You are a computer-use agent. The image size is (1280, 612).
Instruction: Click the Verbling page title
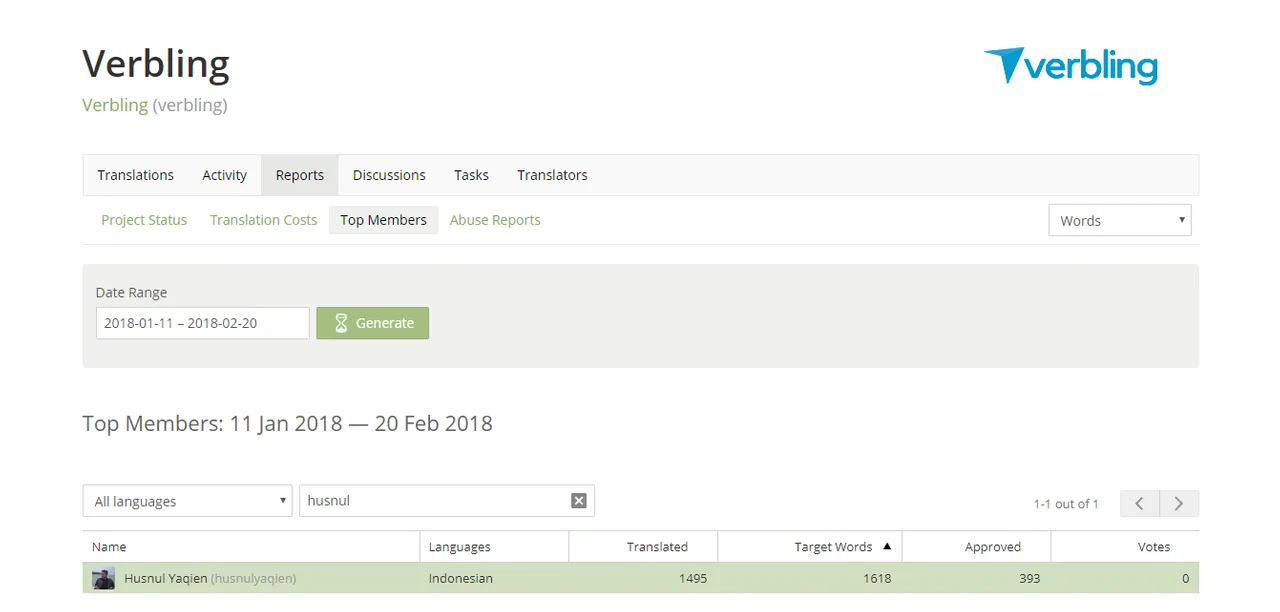[x=156, y=64]
